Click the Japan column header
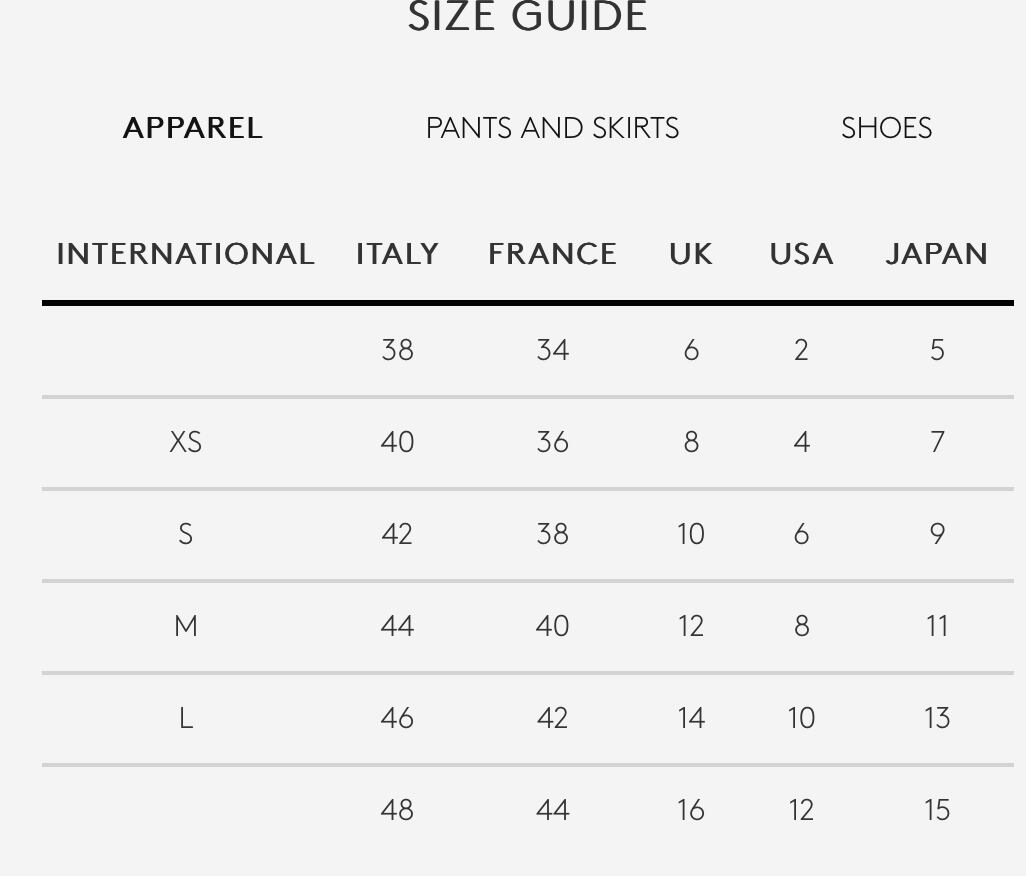1026x876 pixels. pyautogui.click(x=937, y=254)
